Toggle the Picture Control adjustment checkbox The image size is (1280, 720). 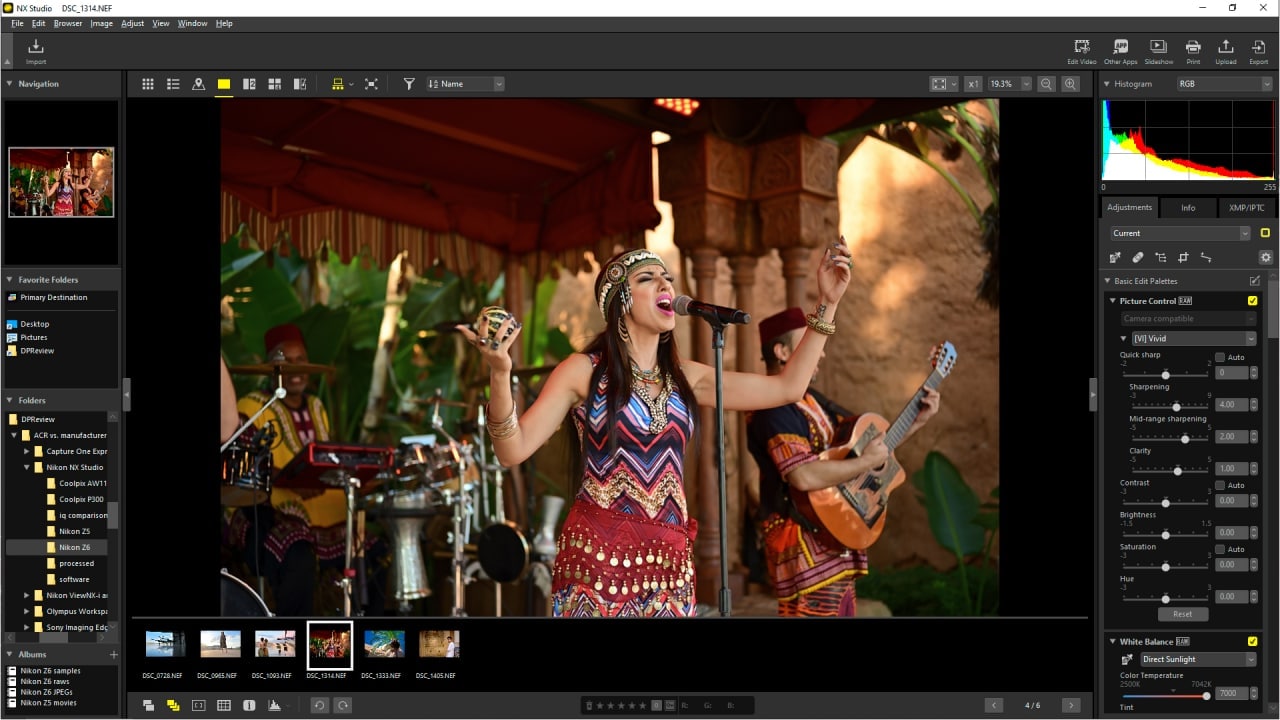[x=1253, y=301]
